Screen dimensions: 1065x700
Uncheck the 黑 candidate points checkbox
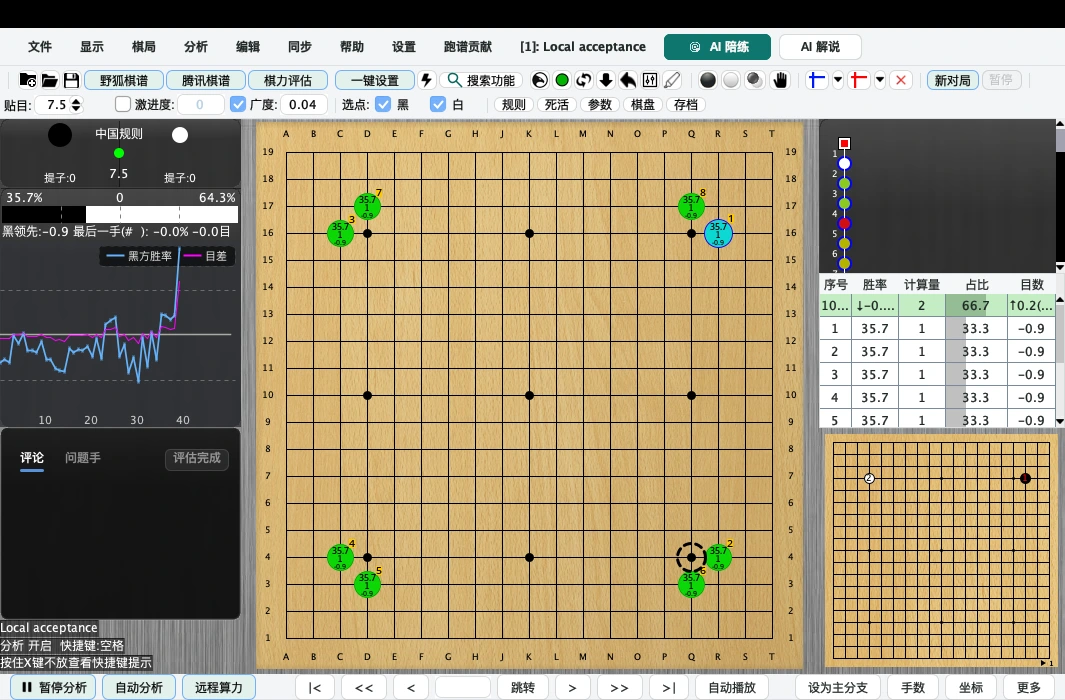[383, 105]
